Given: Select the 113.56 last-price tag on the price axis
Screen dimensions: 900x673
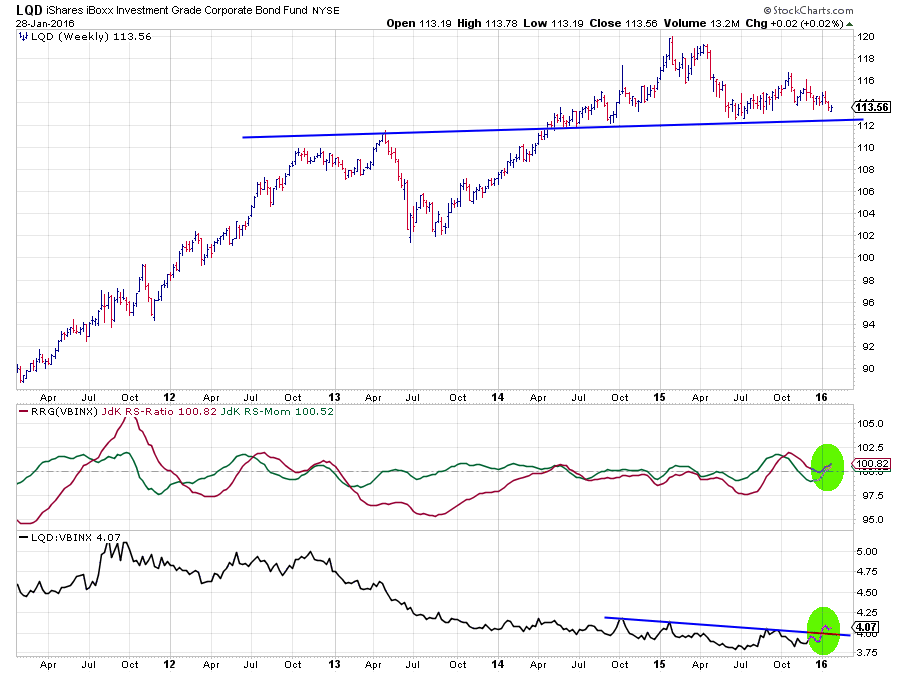Looking at the screenshot, I should 871,107.
